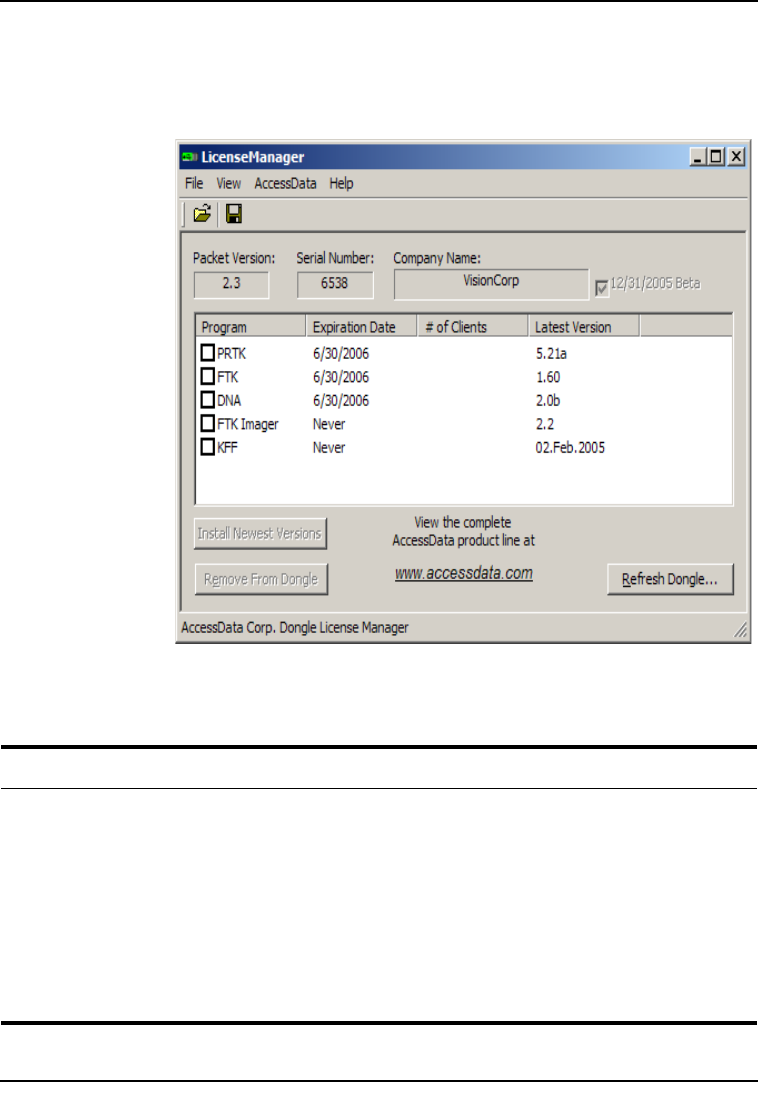Open the AccessData menu
Screen dimensions: 758x1117
pyautogui.click(x=285, y=184)
